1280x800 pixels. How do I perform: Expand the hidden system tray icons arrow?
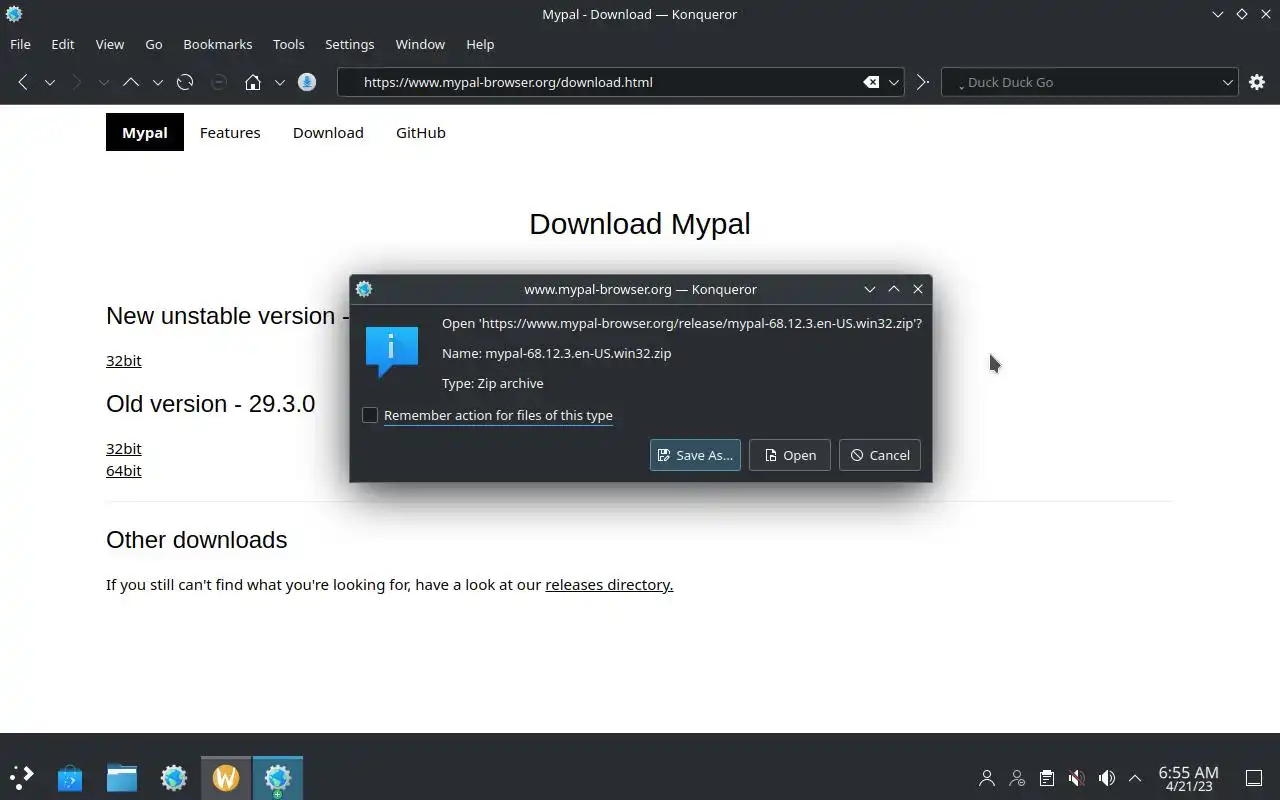pyautogui.click(x=1135, y=778)
